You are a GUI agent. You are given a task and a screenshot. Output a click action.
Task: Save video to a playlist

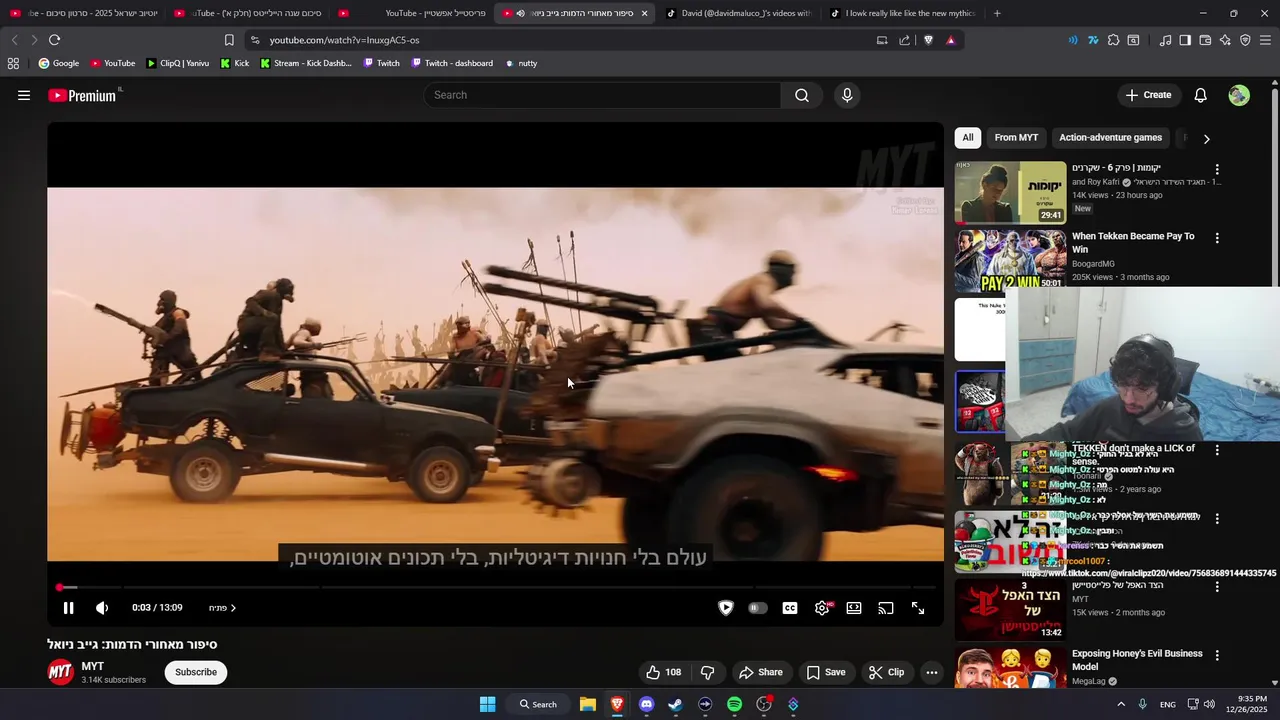point(826,672)
